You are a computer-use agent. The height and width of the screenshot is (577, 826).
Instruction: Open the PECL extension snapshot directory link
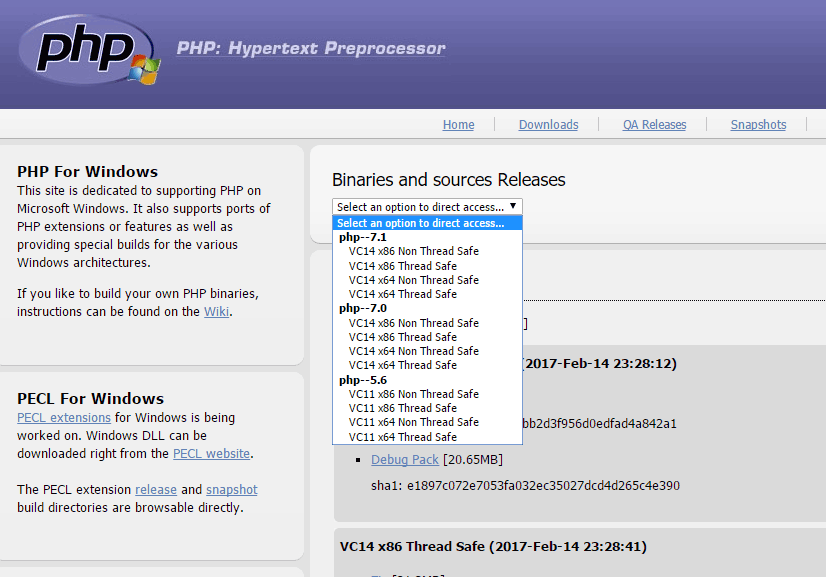pos(232,490)
